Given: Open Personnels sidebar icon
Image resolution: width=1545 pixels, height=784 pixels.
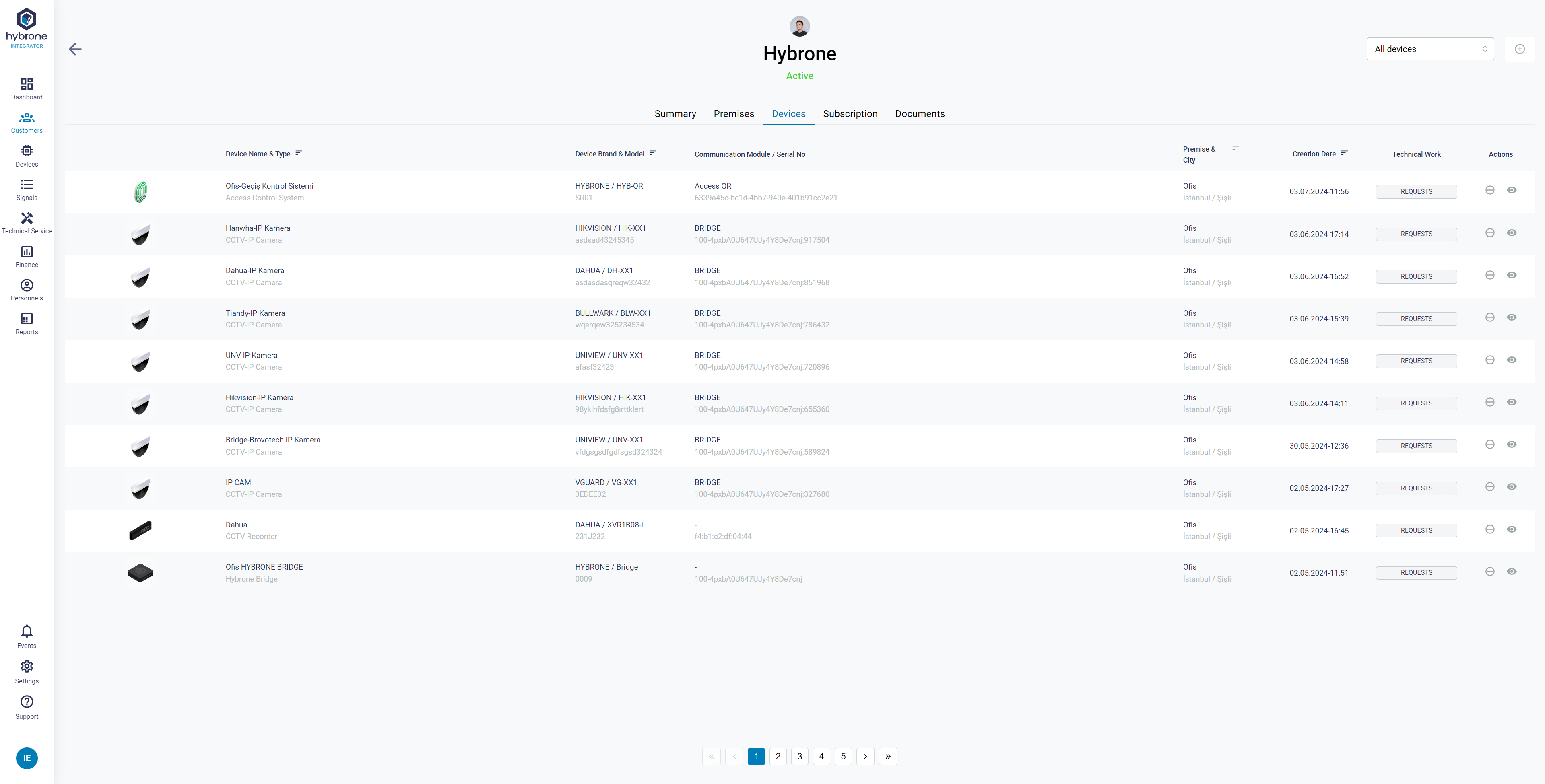Looking at the screenshot, I should (x=27, y=285).
